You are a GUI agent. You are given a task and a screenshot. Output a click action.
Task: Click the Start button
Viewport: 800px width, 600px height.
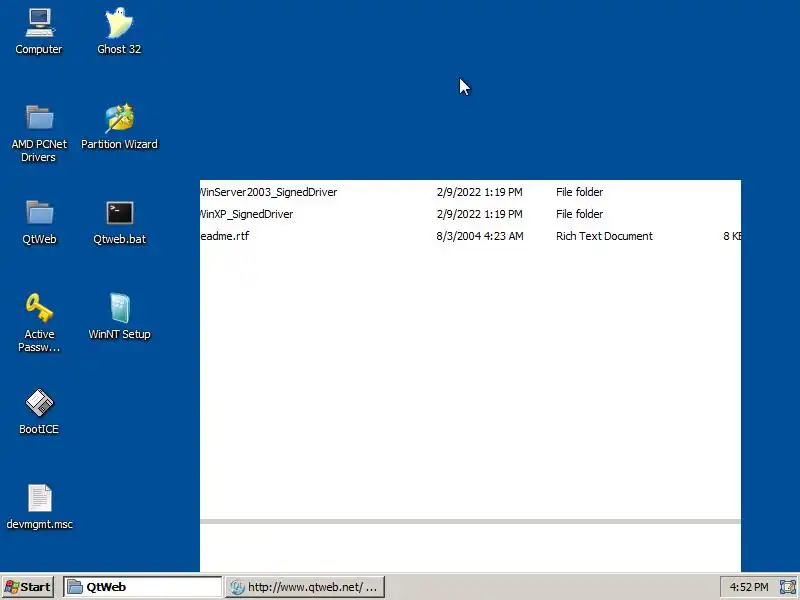[28, 587]
